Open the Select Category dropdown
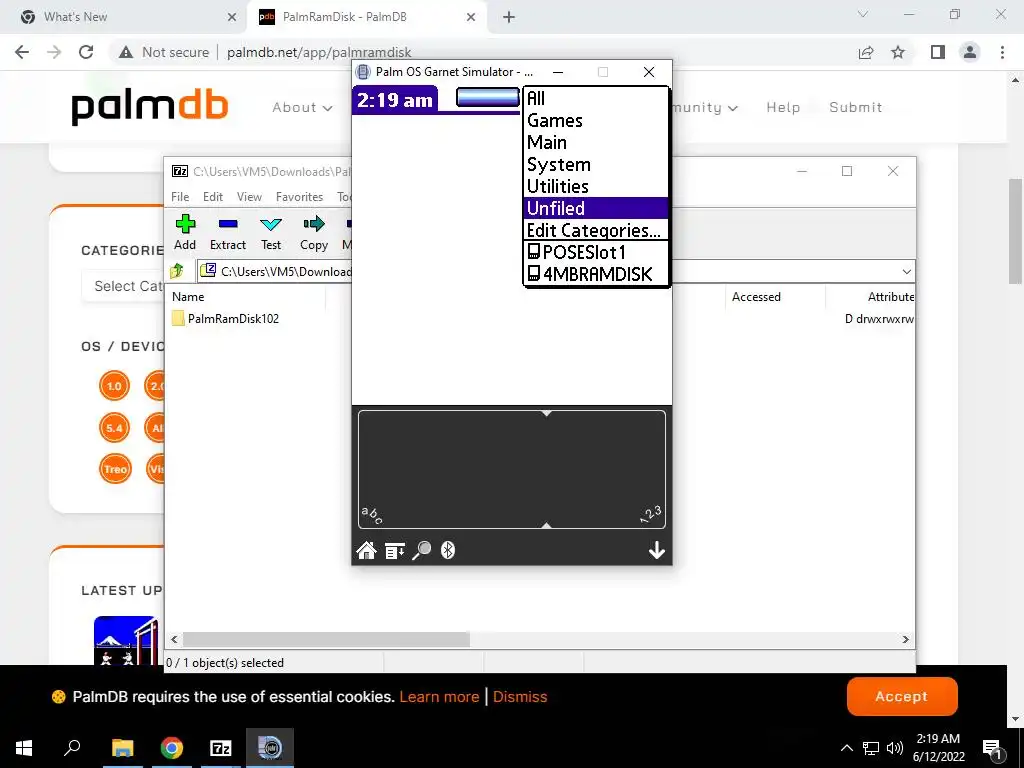Image resolution: width=1024 pixels, height=768 pixels. click(x=125, y=286)
